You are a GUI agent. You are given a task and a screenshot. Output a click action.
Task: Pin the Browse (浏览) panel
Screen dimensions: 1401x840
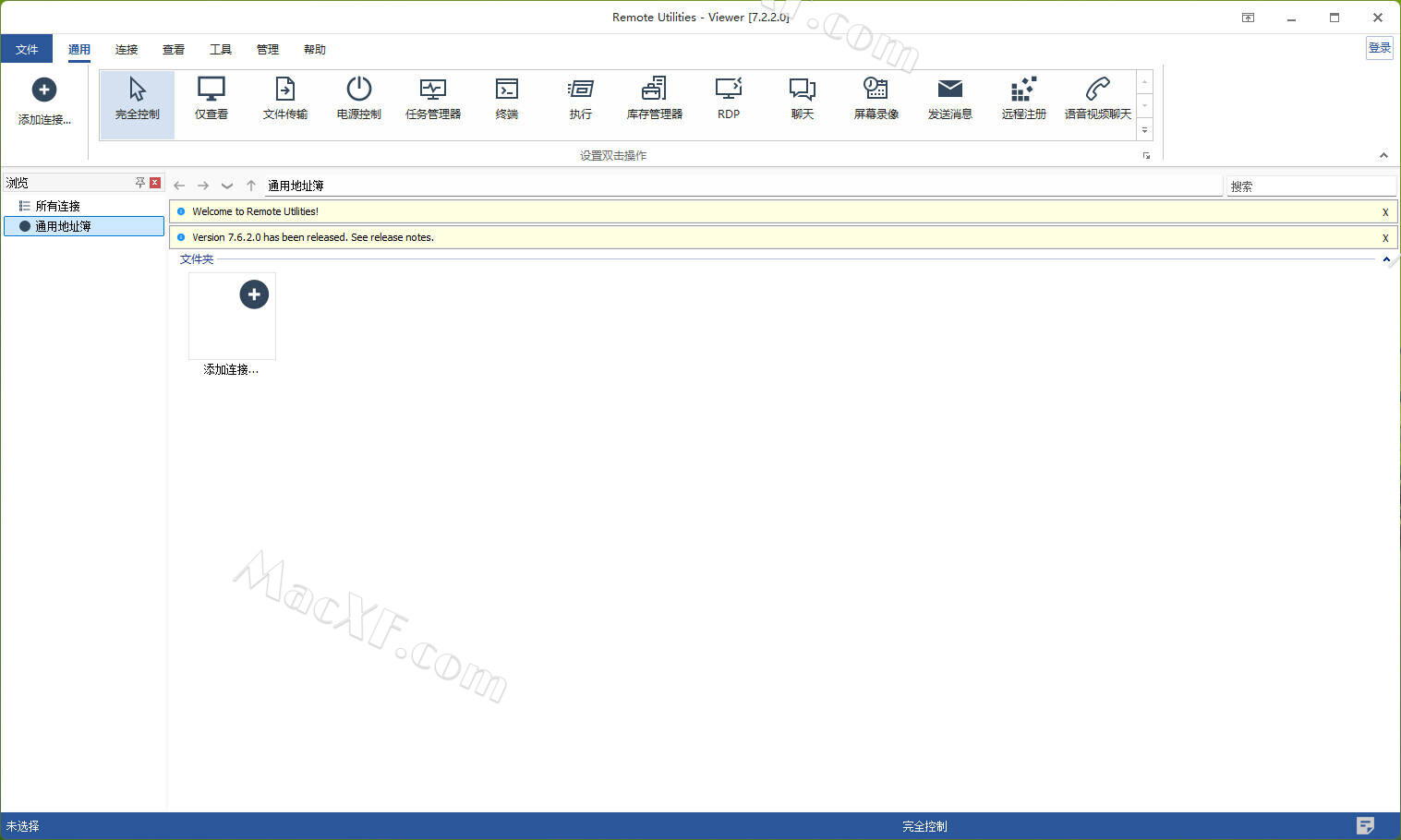click(x=140, y=183)
